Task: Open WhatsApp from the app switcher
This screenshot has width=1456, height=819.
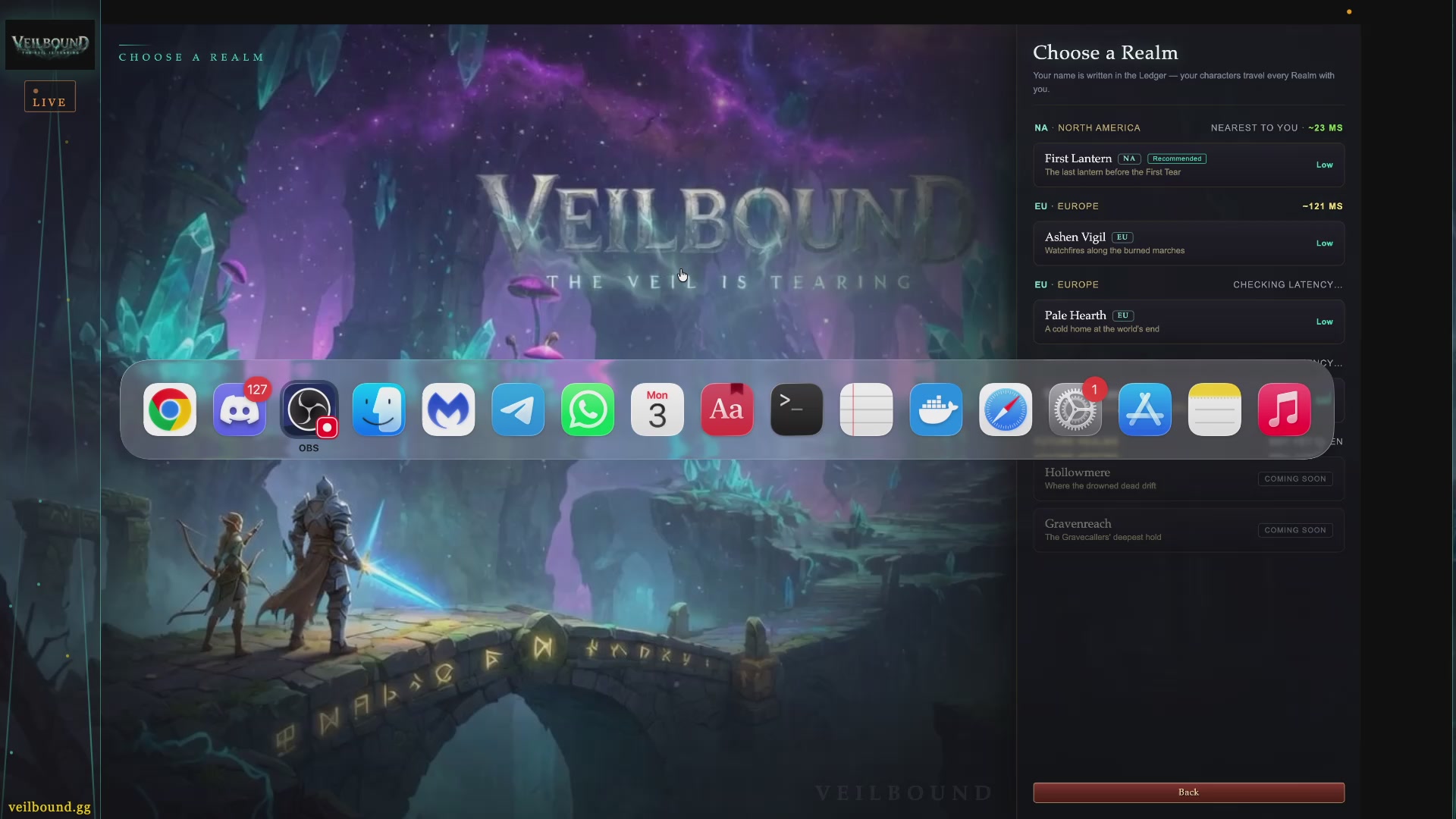Action: point(588,409)
